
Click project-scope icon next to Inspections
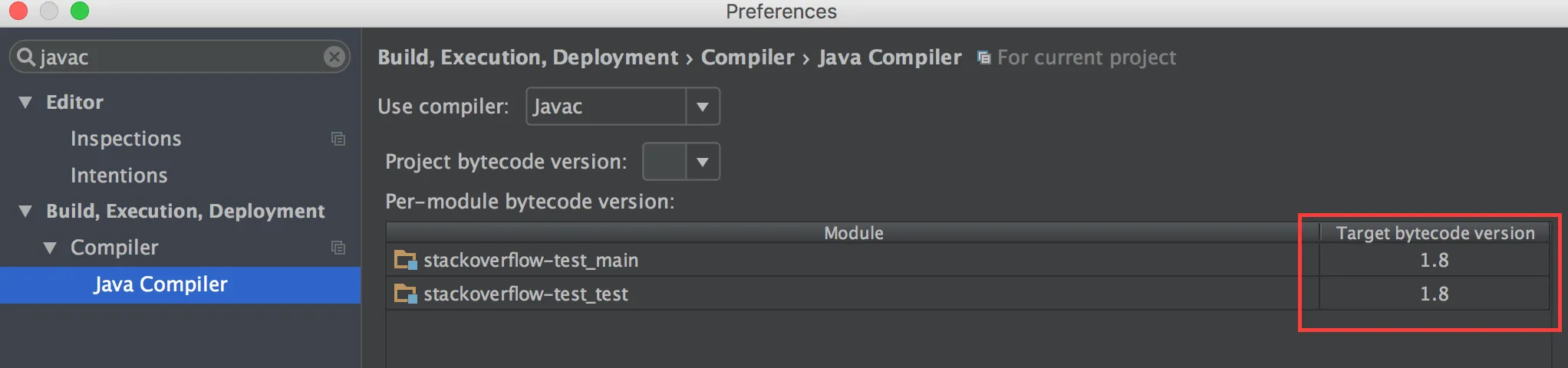tap(338, 139)
